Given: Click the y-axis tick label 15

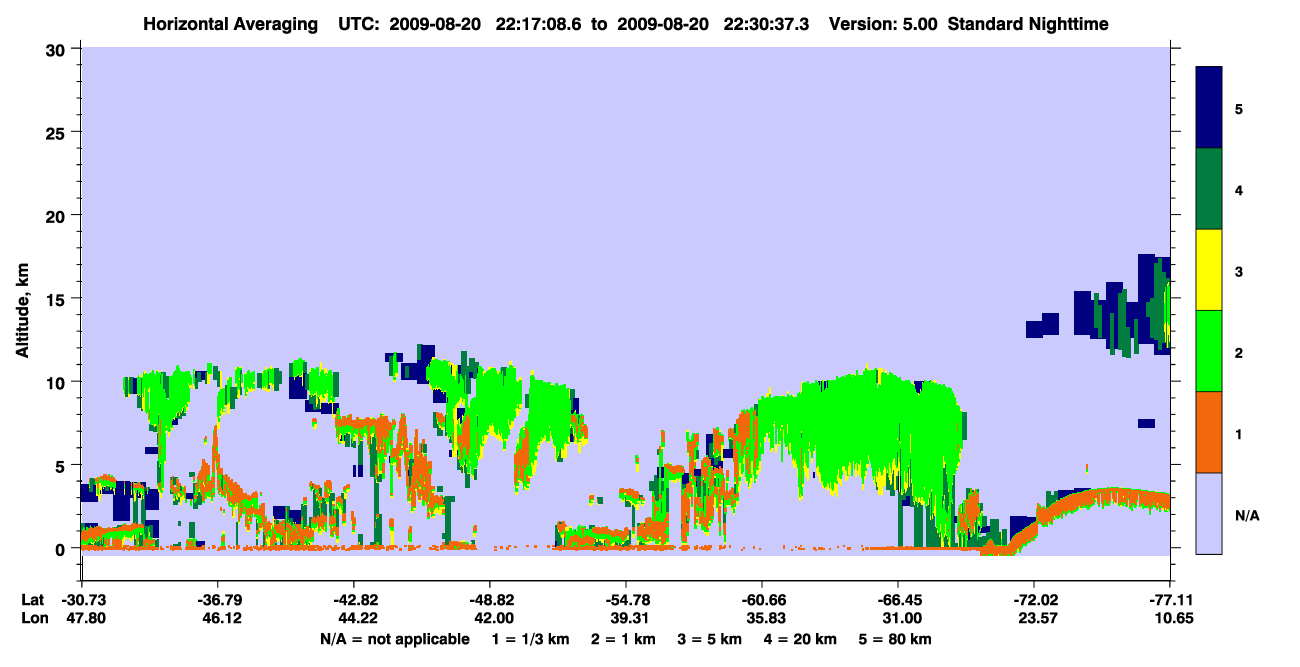Looking at the screenshot, I should click(58, 299).
